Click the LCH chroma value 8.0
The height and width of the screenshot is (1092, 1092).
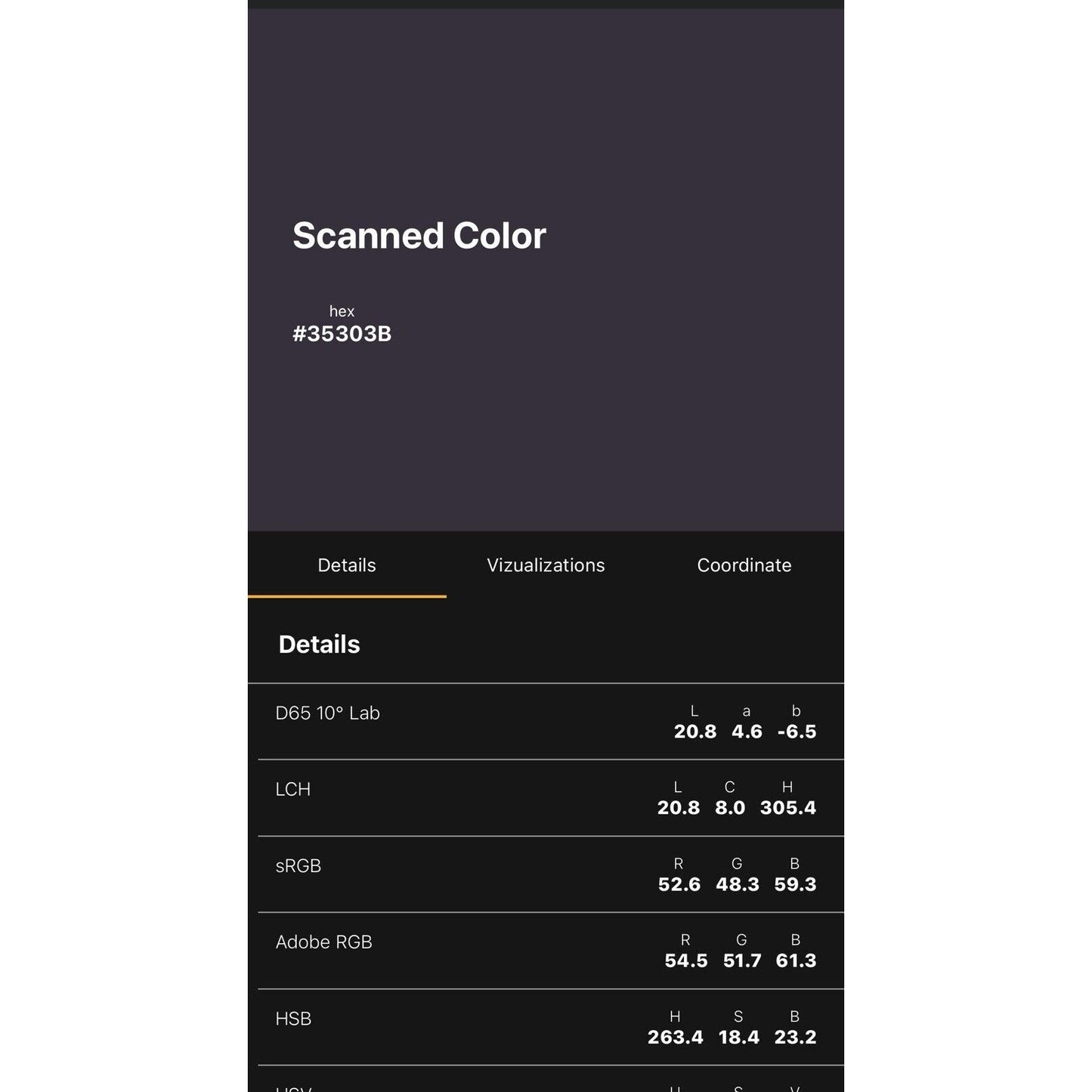coord(730,808)
